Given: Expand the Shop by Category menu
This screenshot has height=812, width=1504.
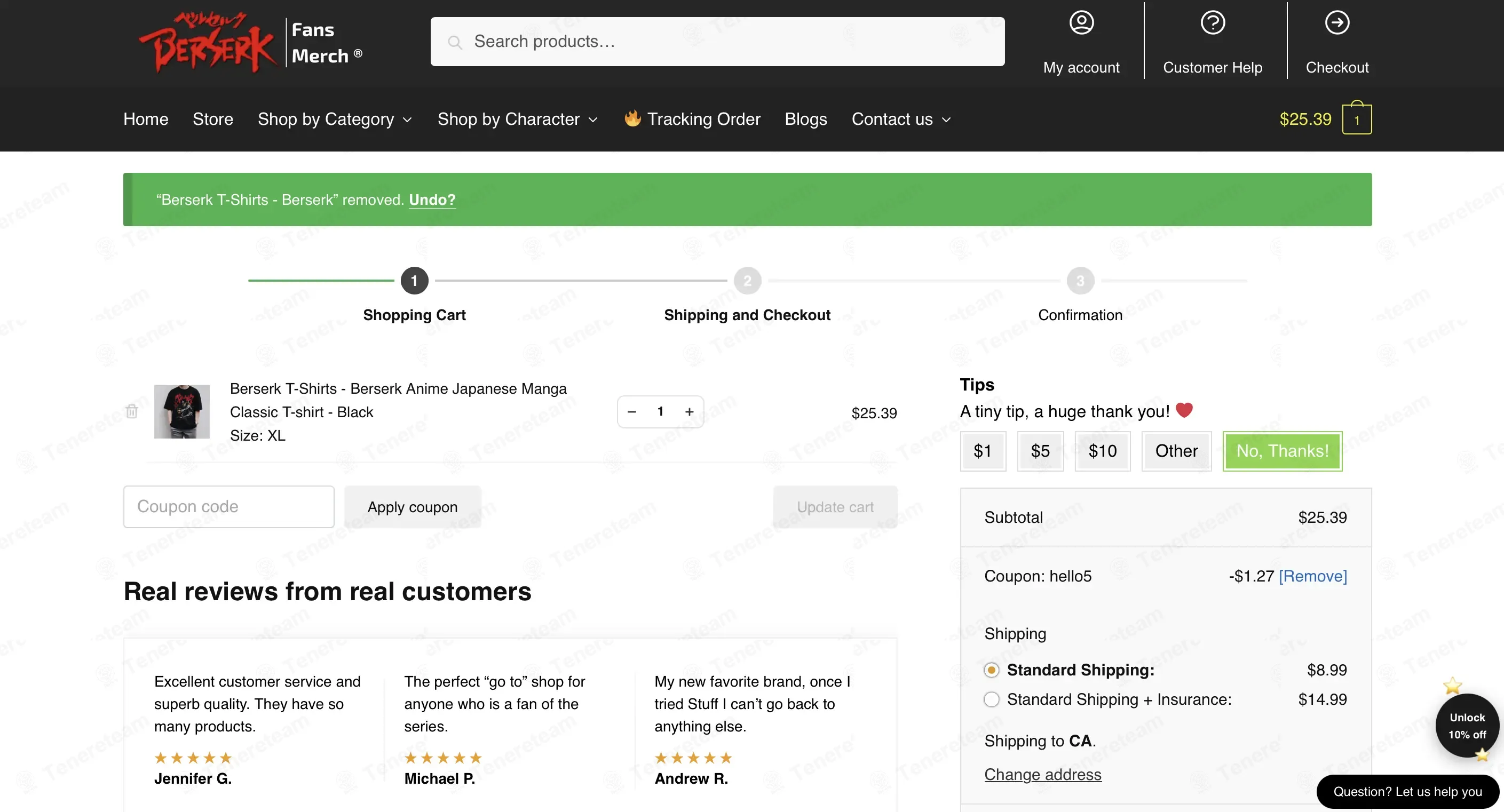Looking at the screenshot, I should (335, 119).
